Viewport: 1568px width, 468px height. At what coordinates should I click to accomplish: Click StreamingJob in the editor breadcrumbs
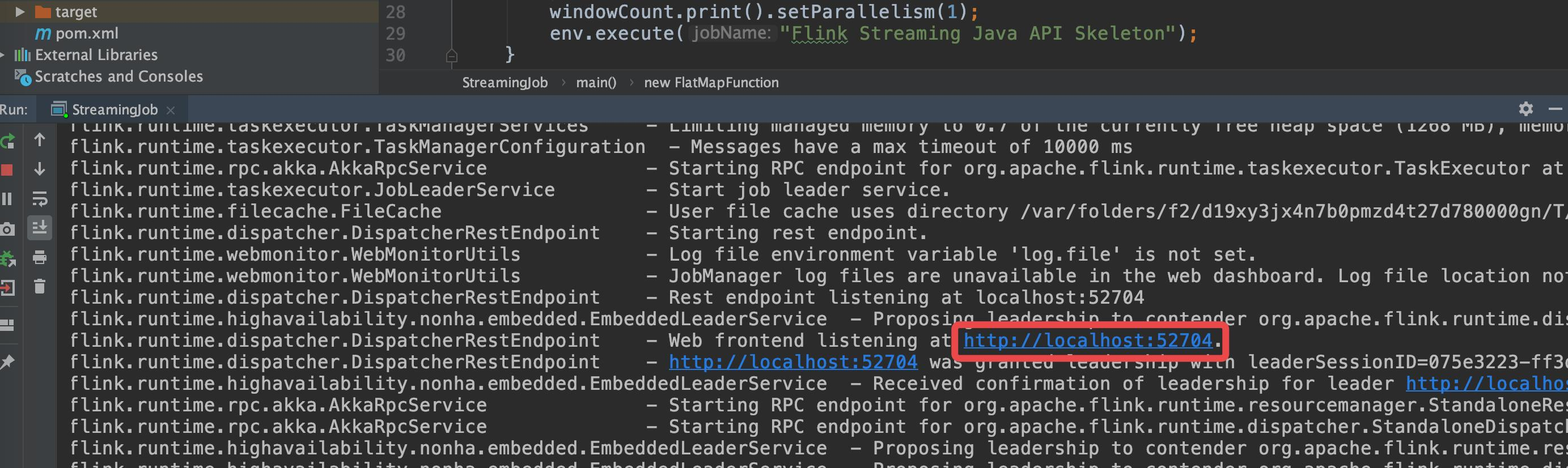(x=505, y=83)
